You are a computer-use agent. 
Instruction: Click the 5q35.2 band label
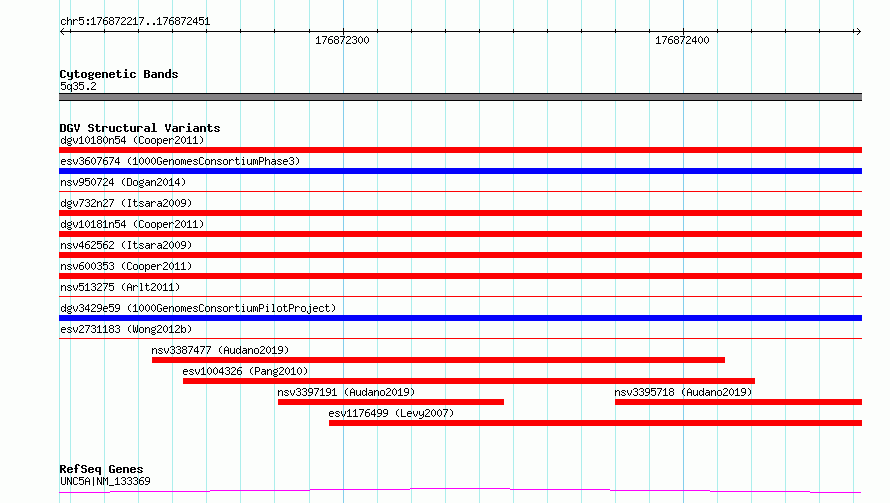tap(78, 86)
